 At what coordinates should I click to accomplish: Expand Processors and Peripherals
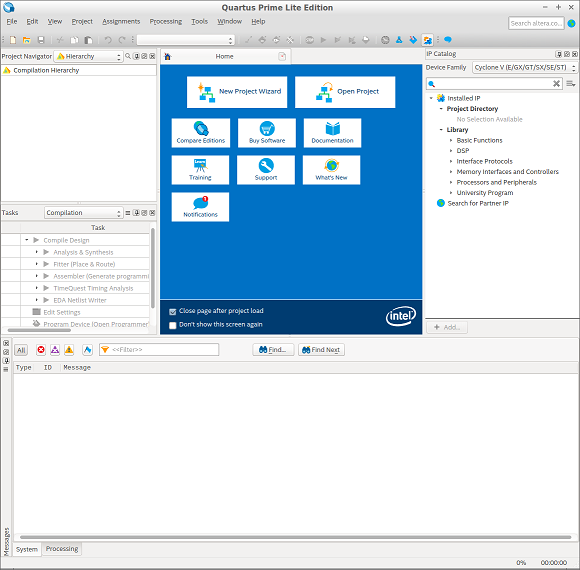[451, 182]
